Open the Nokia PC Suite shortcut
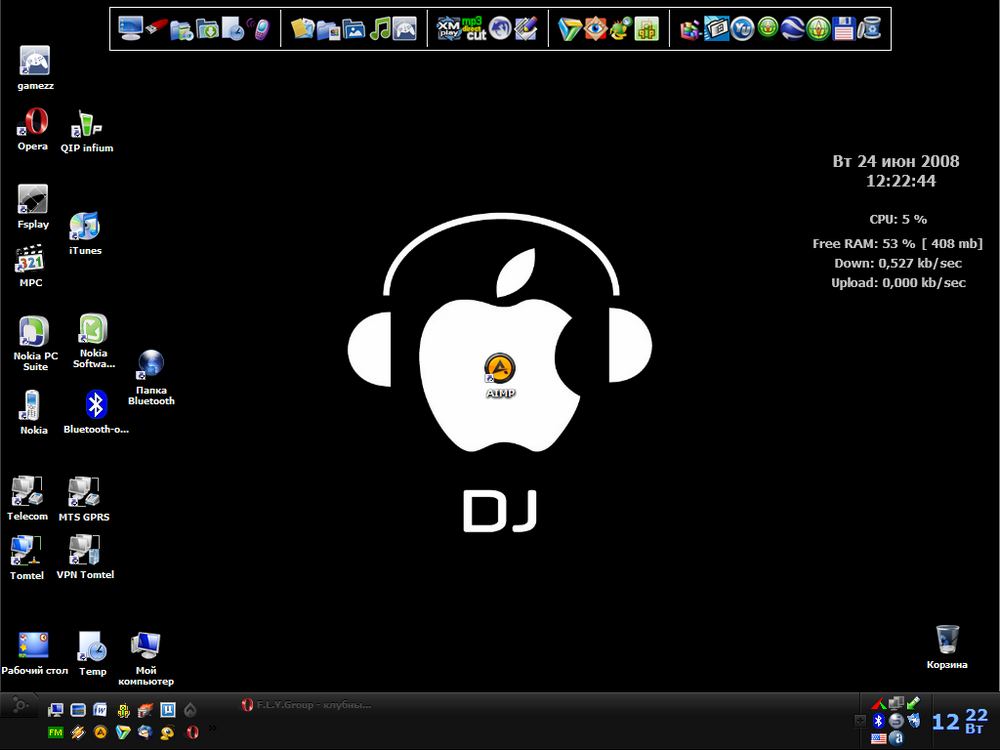Image resolution: width=1000 pixels, height=750 pixels. (35, 344)
